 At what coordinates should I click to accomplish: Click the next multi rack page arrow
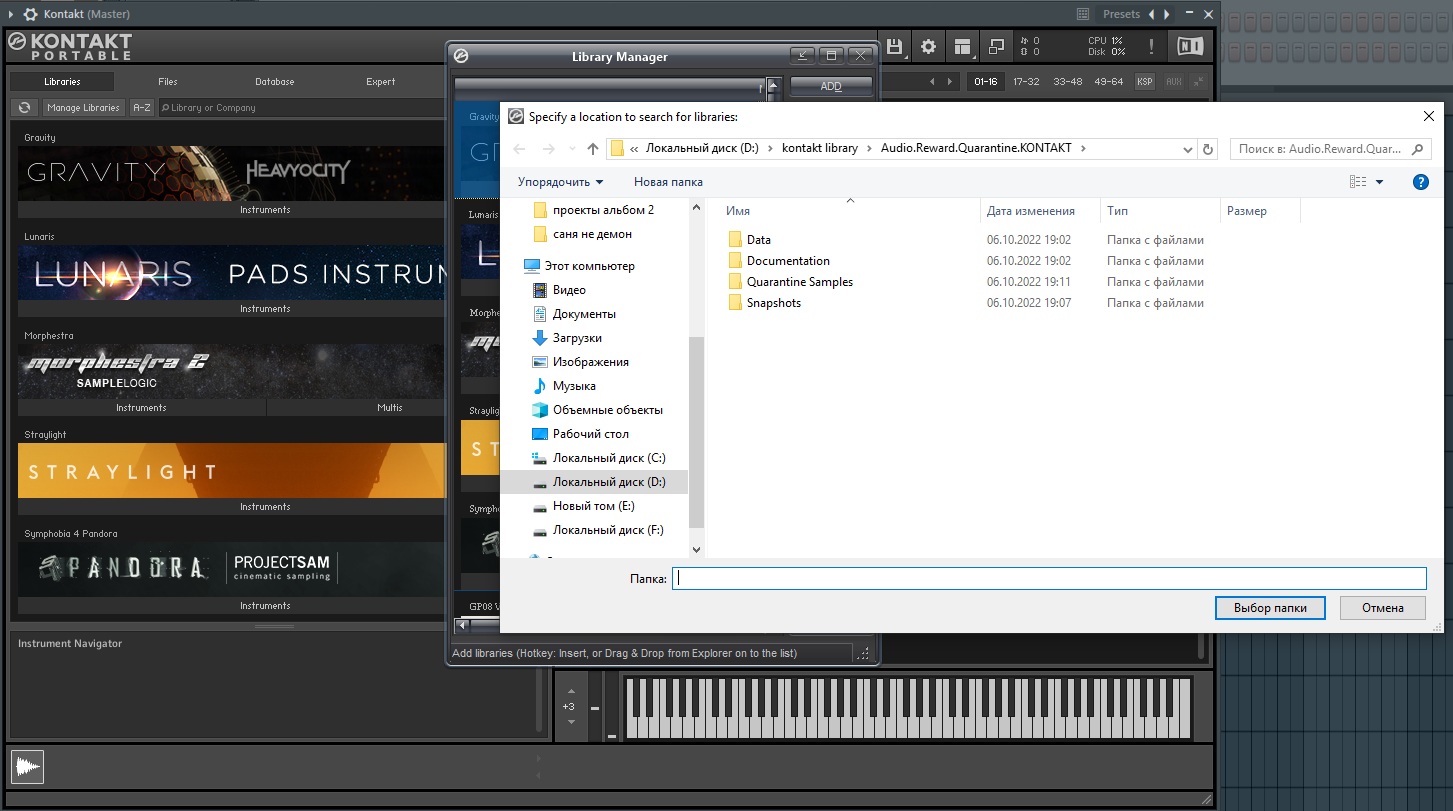(x=950, y=81)
